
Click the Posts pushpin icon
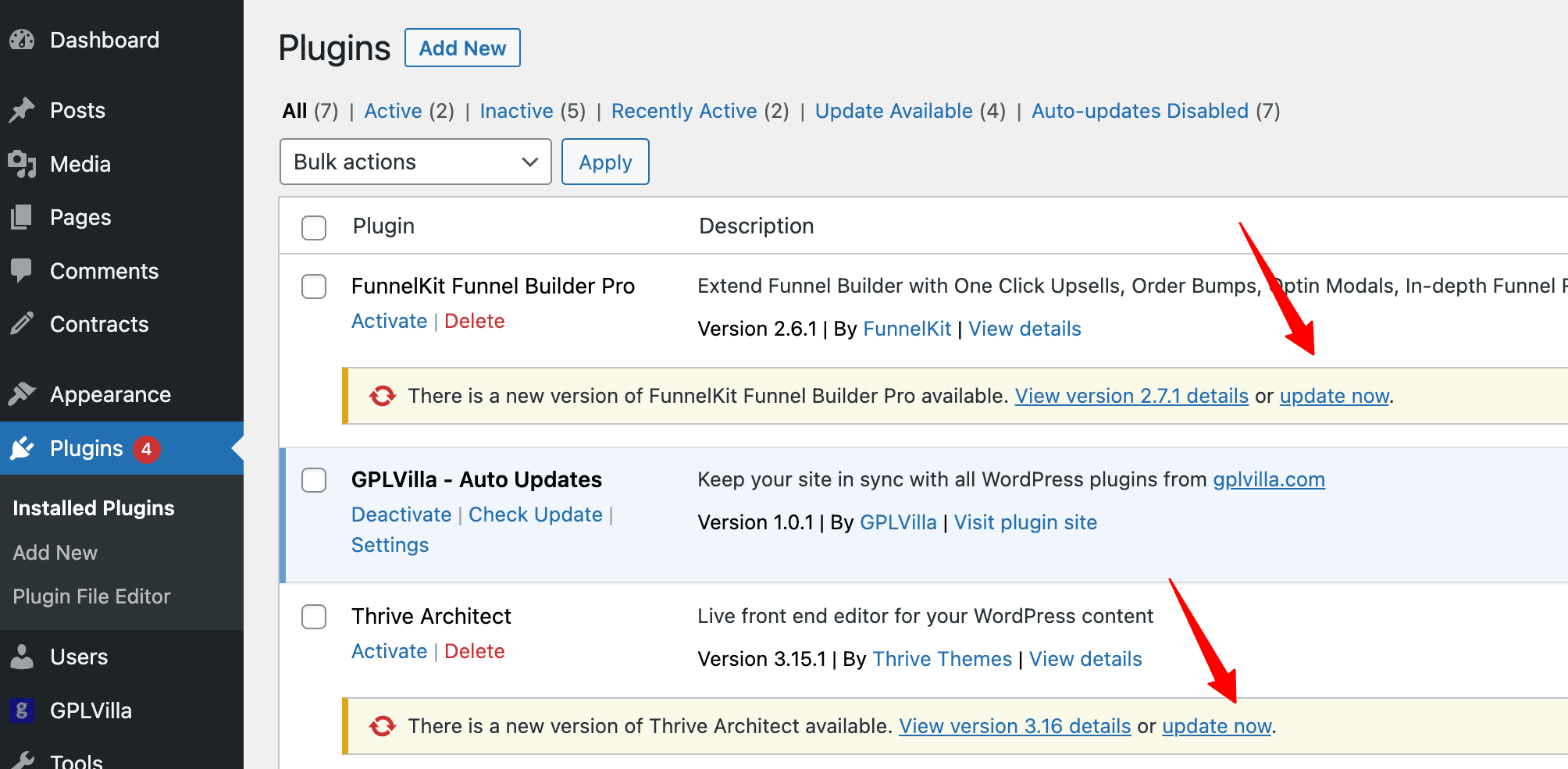(22, 110)
